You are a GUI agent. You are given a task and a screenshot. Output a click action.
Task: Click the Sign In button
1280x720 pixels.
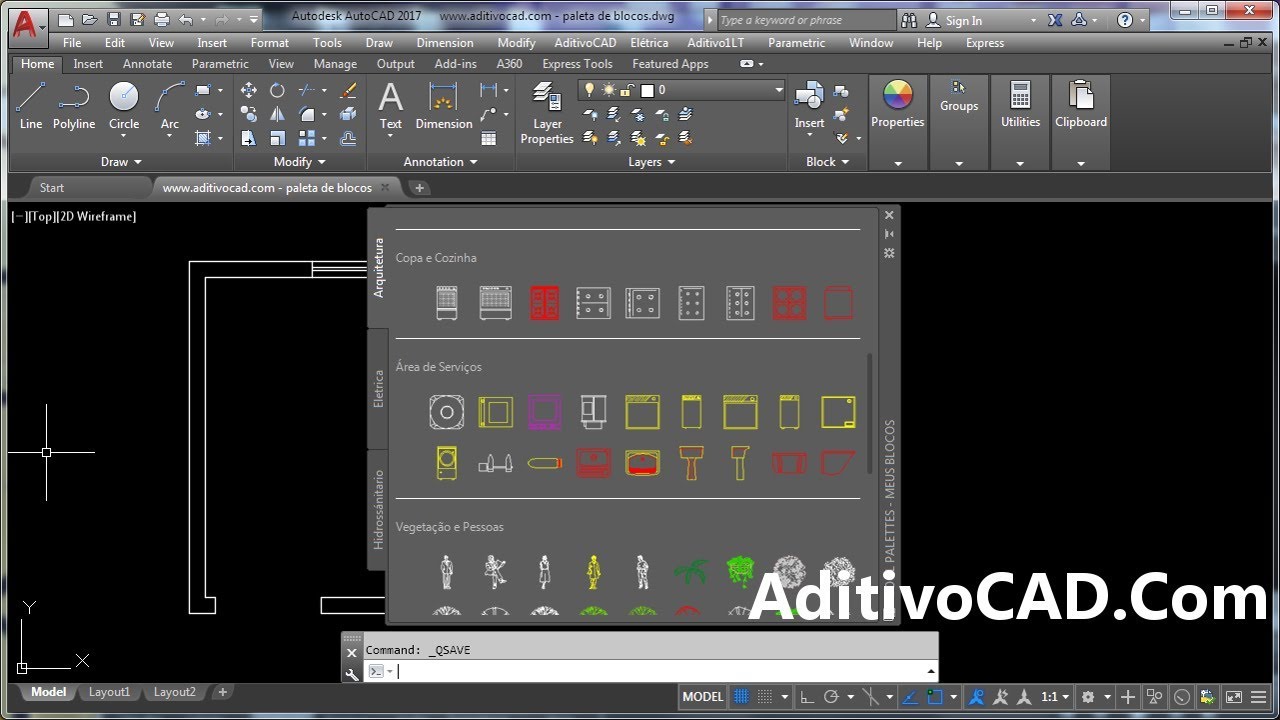[x=955, y=20]
